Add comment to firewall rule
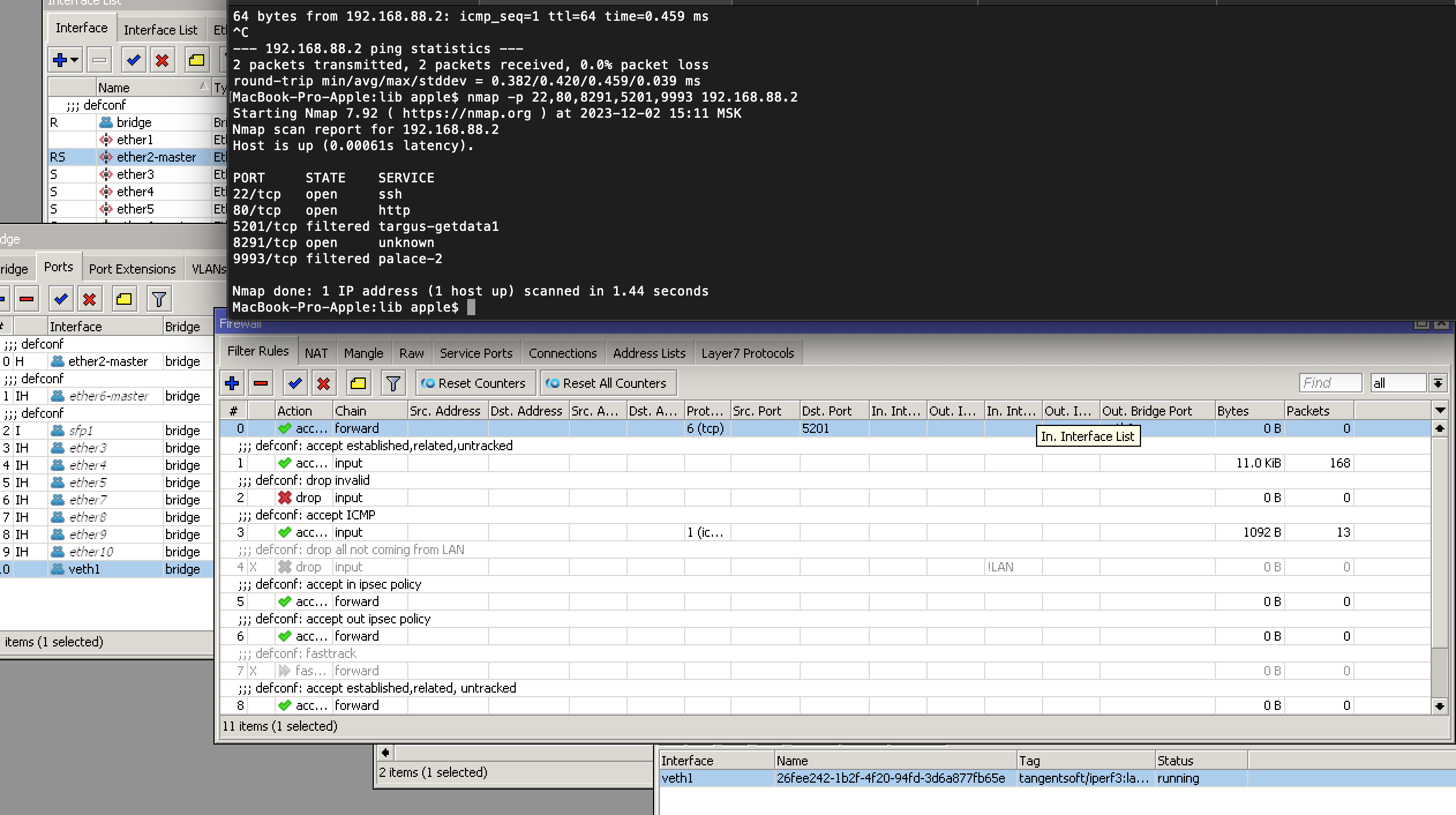 point(358,383)
